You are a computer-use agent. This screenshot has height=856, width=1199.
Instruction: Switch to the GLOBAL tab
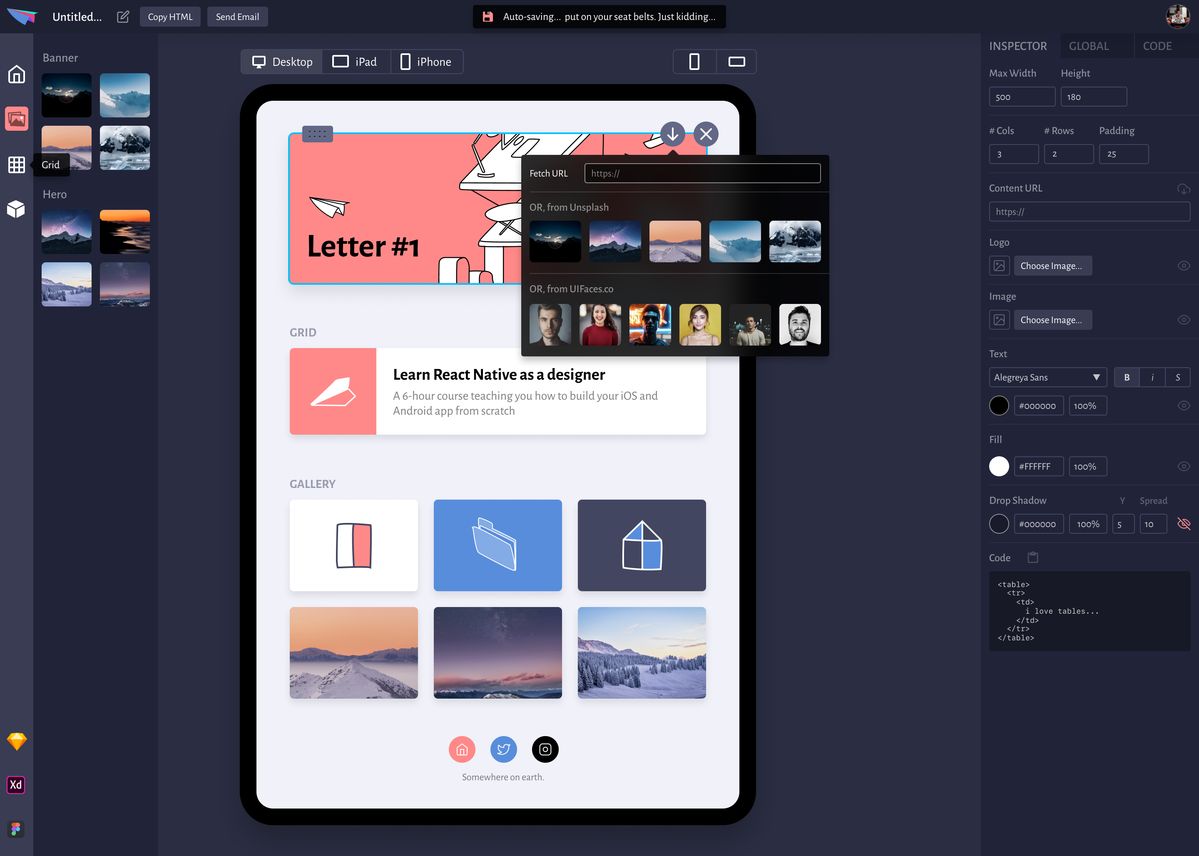(1088, 46)
